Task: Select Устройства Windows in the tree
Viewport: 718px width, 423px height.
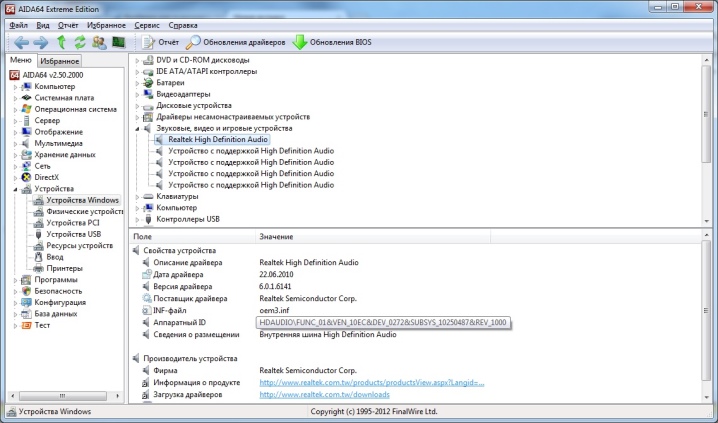Action: click(82, 200)
